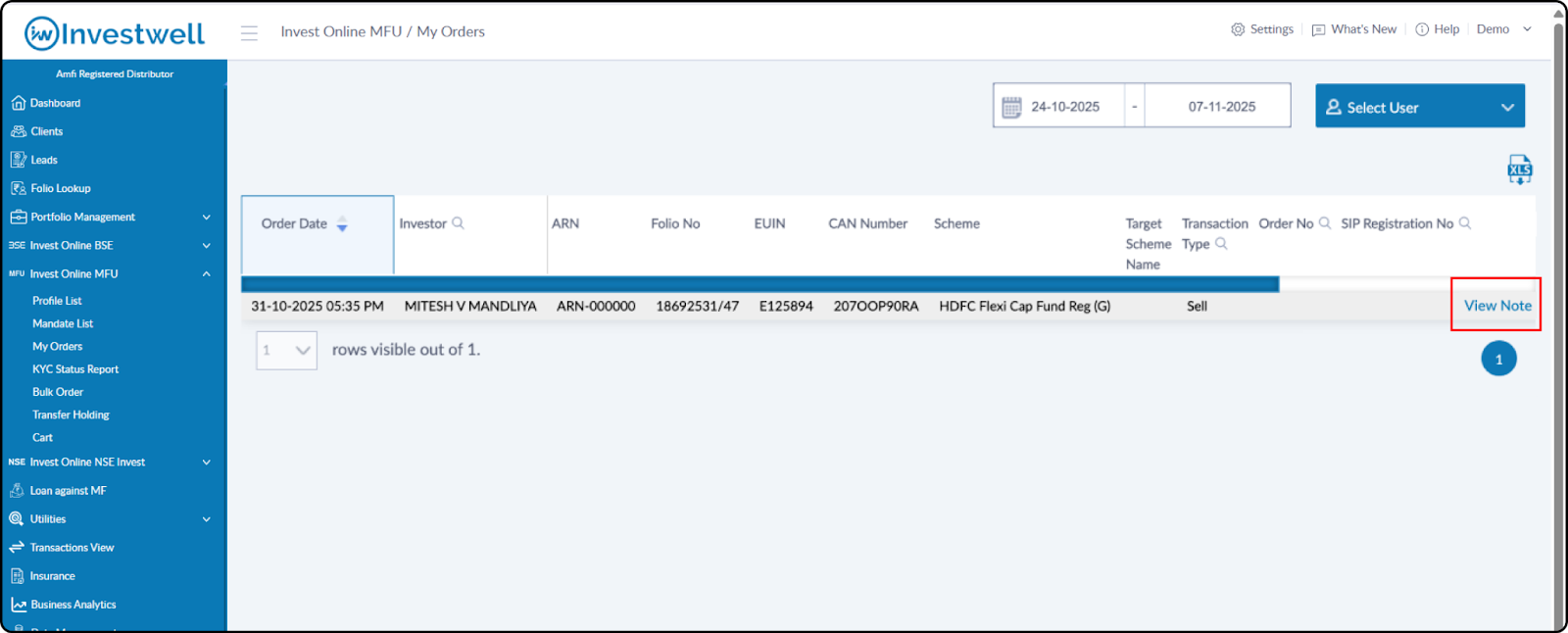Click the Dashboard home icon
Image resolution: width=1568 pixels, height=633 pixels.
click(x=18, y=103)
